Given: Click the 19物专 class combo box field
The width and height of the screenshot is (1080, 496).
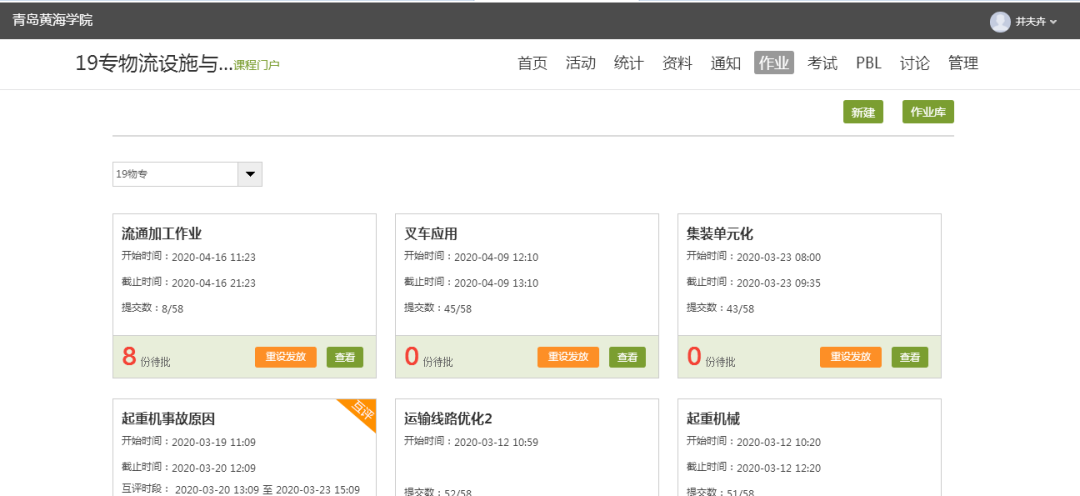Looking at the screenshot, I should [175, 174].
